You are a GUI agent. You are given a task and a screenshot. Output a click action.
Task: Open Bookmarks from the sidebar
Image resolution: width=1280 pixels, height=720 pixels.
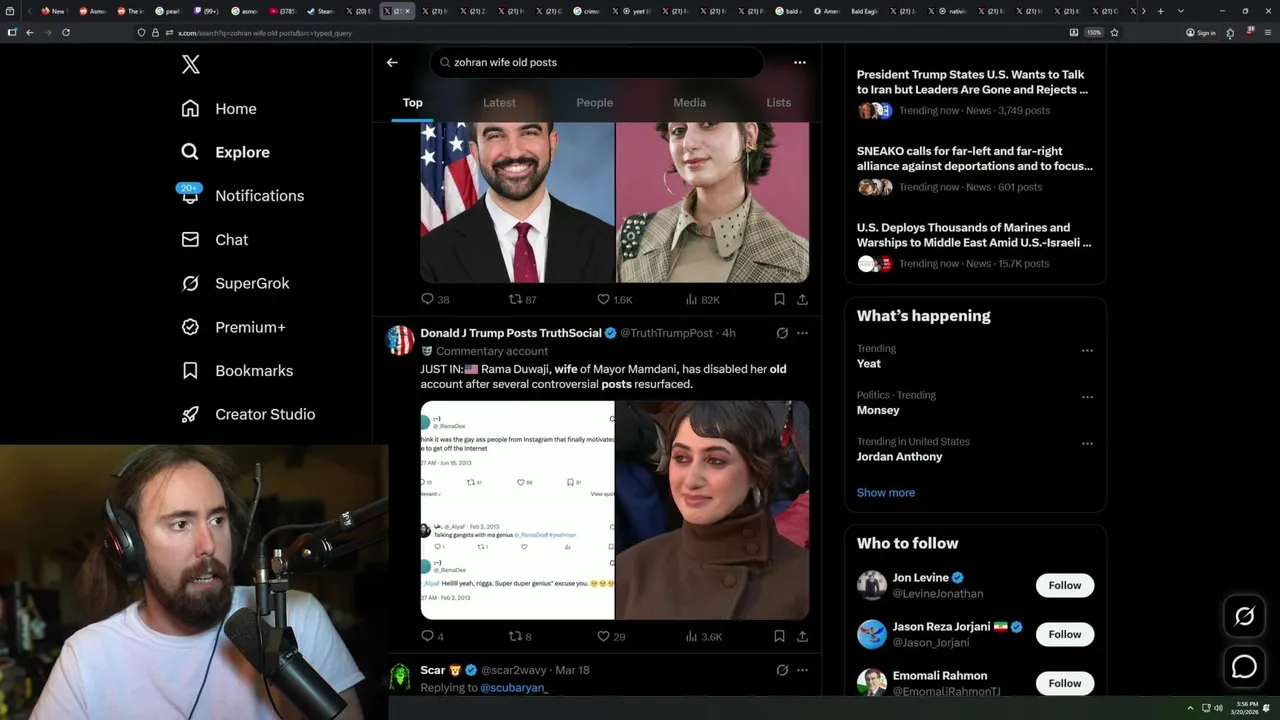coord(237,371)
